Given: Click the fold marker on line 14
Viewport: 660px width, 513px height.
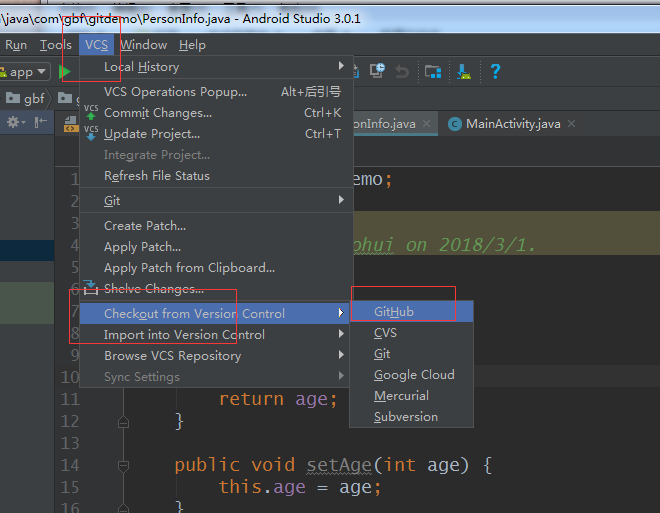Looking at the screenshot, I should tap(123, 466).
